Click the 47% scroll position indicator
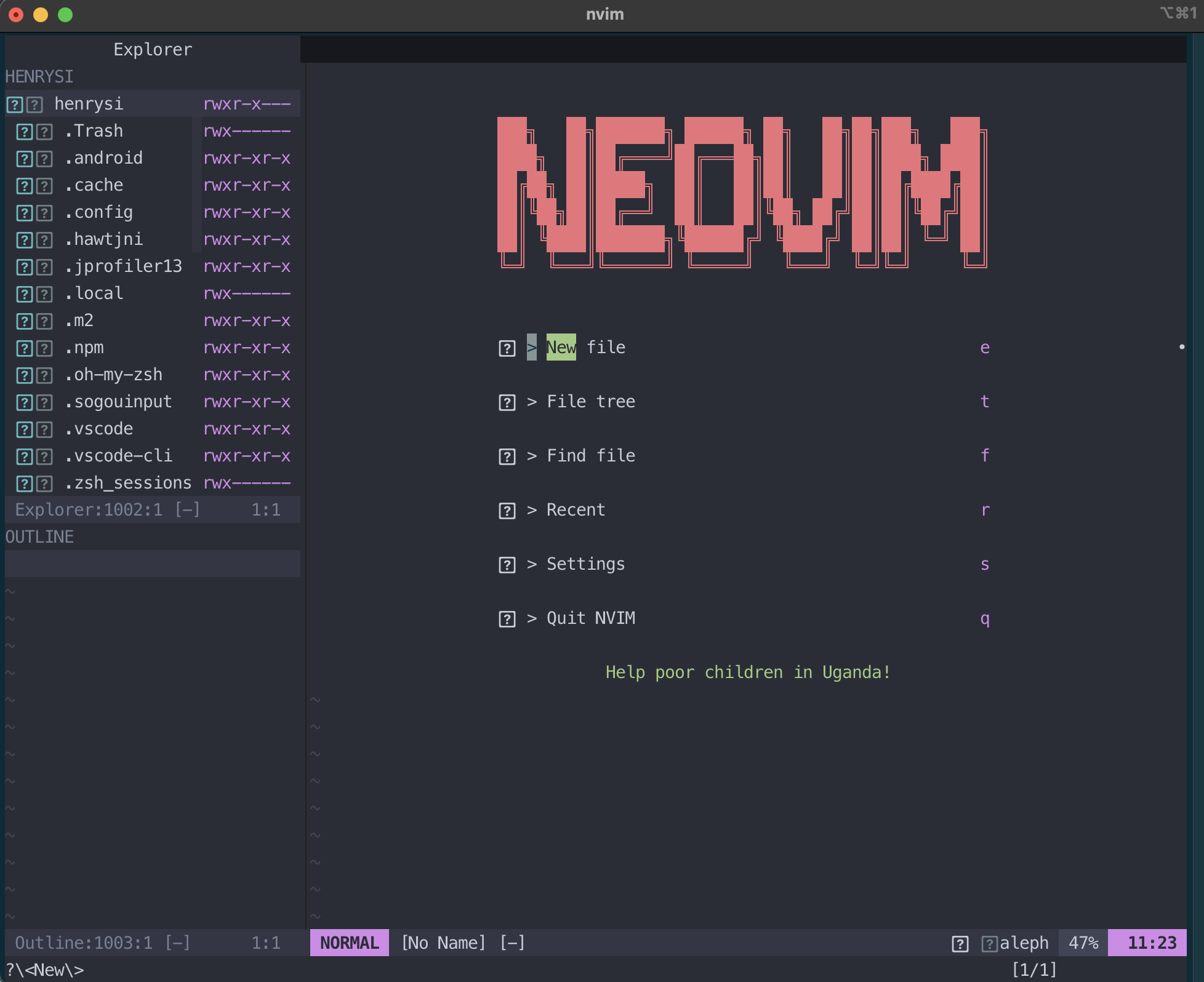 click(x=1082, y=943)
